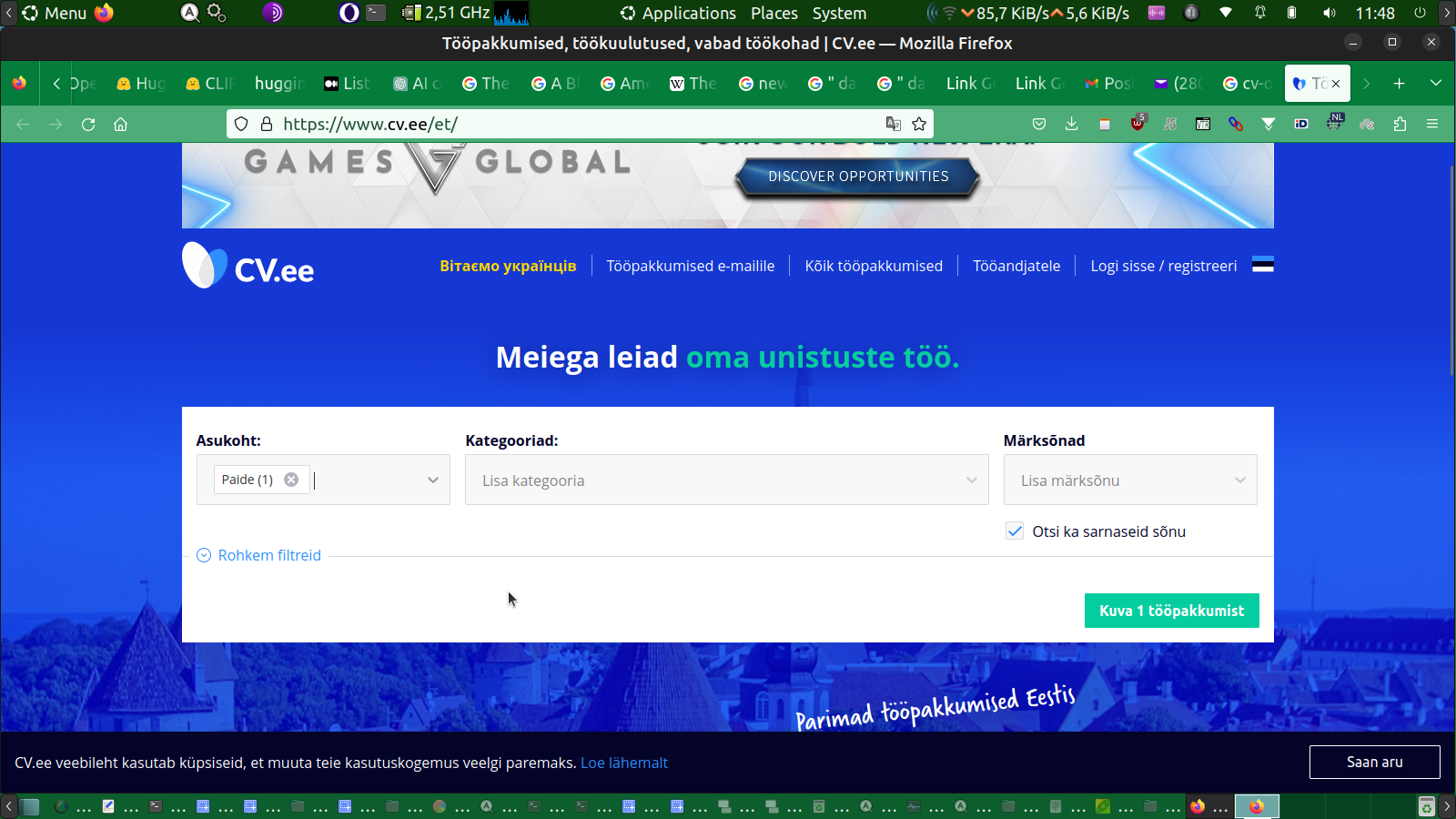The image size is (1456, 819).
Task: Open the Kategooriad category dropdown
Action: pyautogui.click(x=726, y=480)
